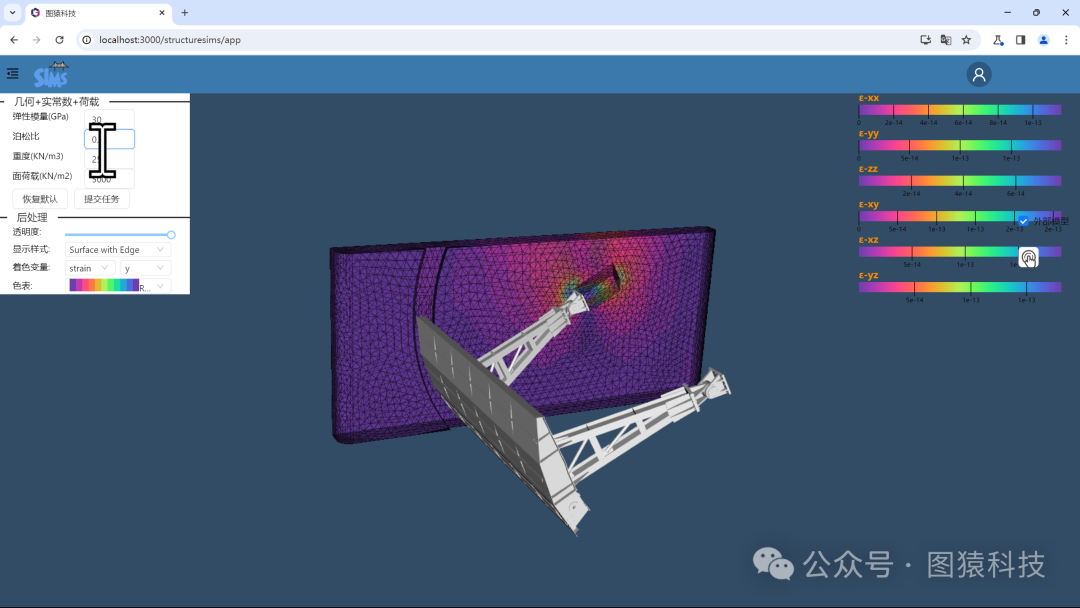Open Chrome Labs flask icon
Image resolution: width=1080 pixels, height=608 pixels.
click(998, 40)
